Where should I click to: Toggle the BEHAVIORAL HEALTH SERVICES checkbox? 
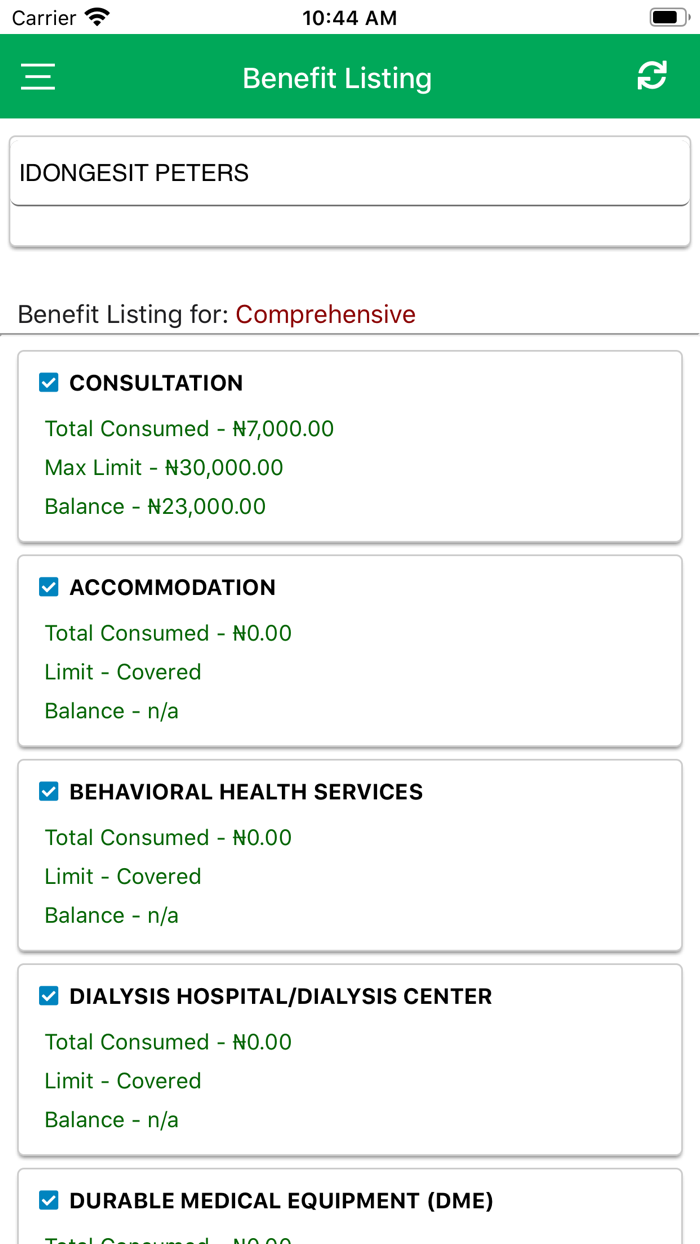point(48,791)
